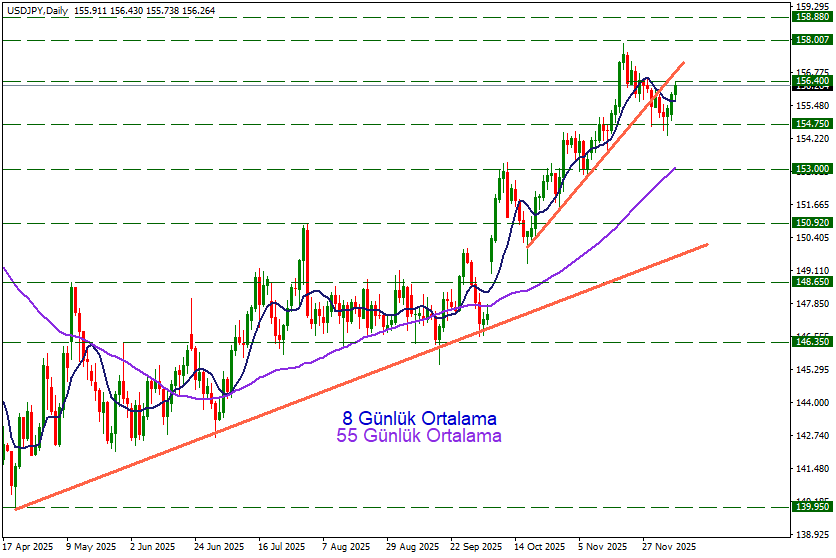Screen dimensions: 836x558
Task: Click the 146.350 price level tag
Action: (812, 342)
